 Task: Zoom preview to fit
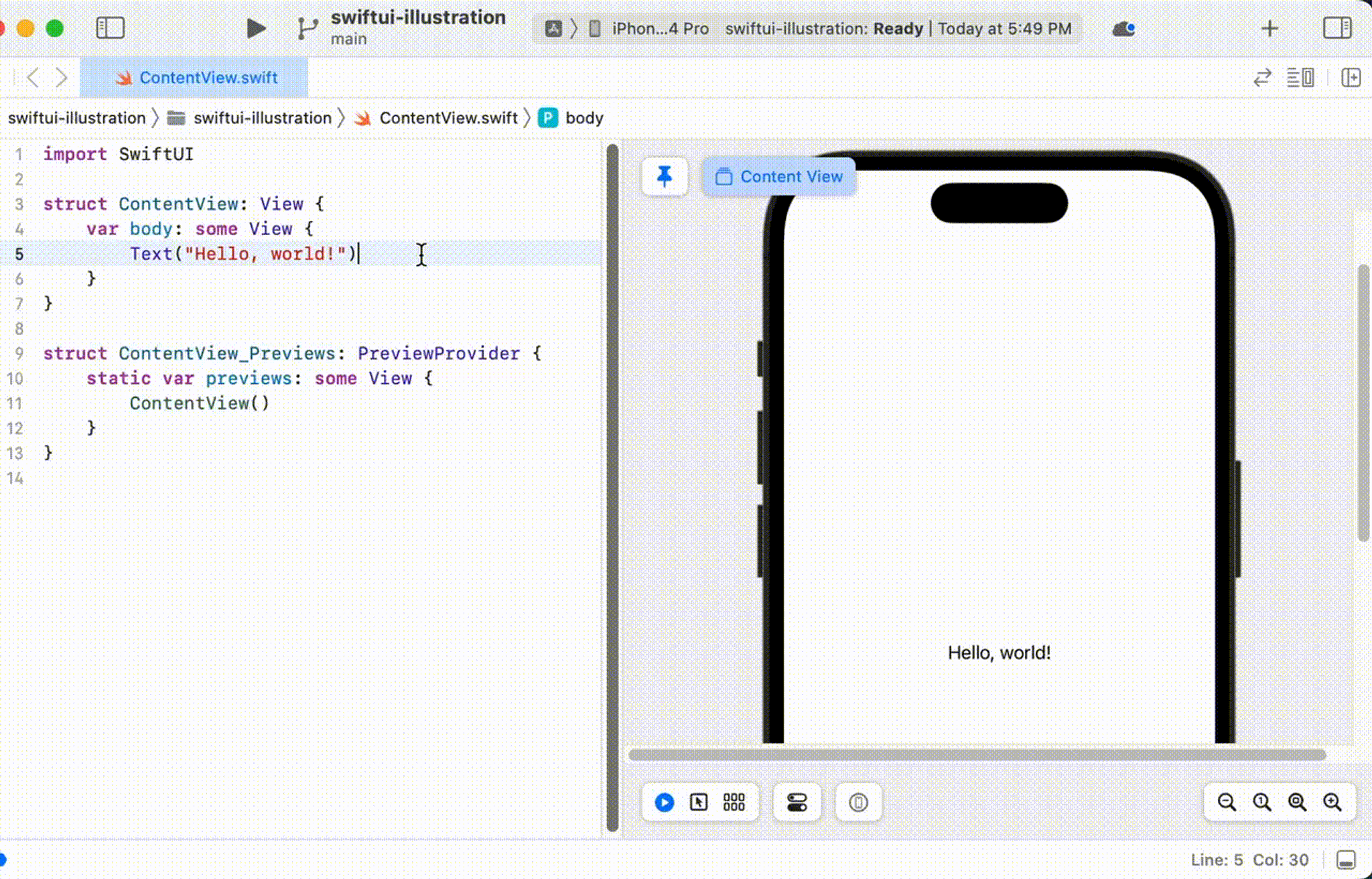click(x=1298, y=802)
